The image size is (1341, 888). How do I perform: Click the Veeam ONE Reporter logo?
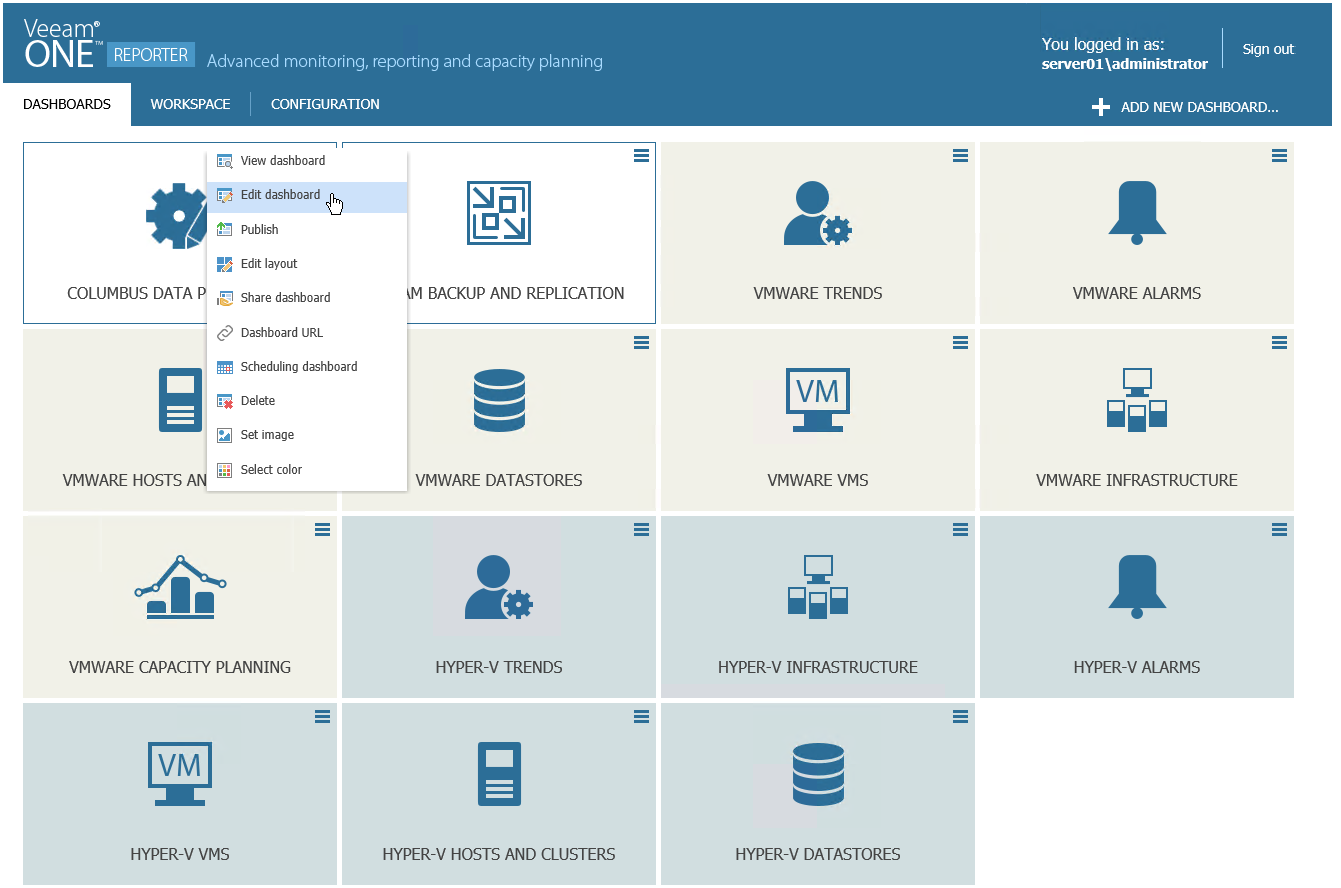tap(109, 45)
